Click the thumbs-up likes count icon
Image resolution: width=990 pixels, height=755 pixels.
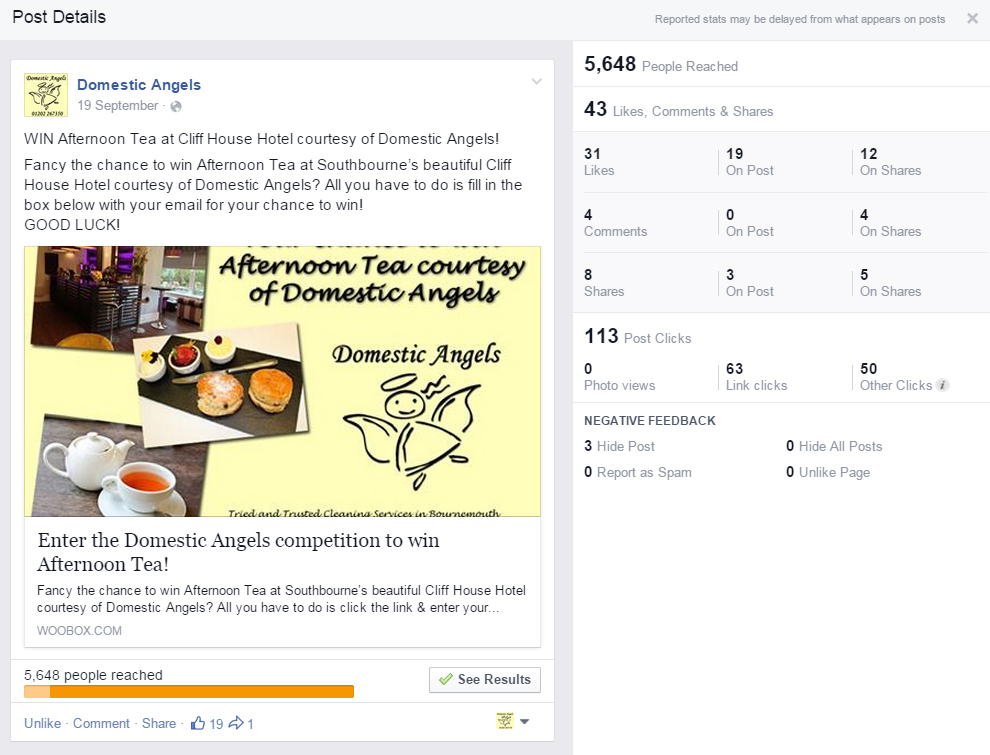[x=198, y=723]
